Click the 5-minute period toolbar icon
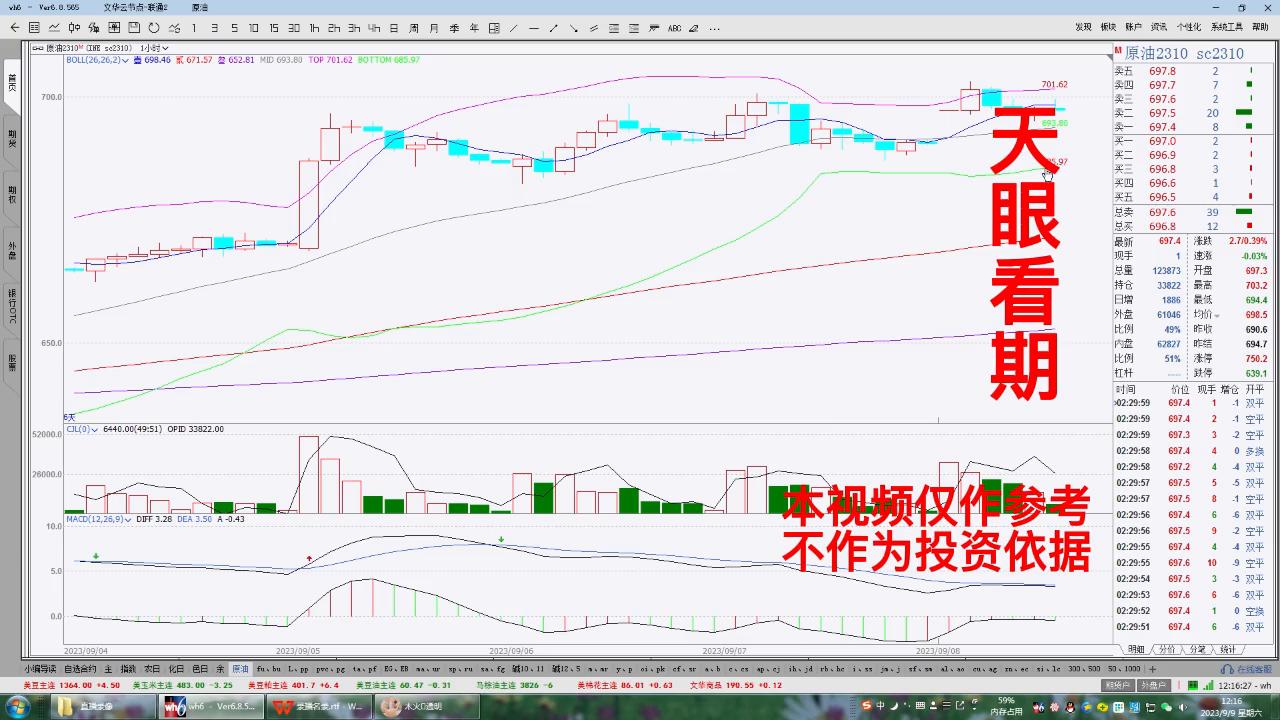 (x=233, y=29)
